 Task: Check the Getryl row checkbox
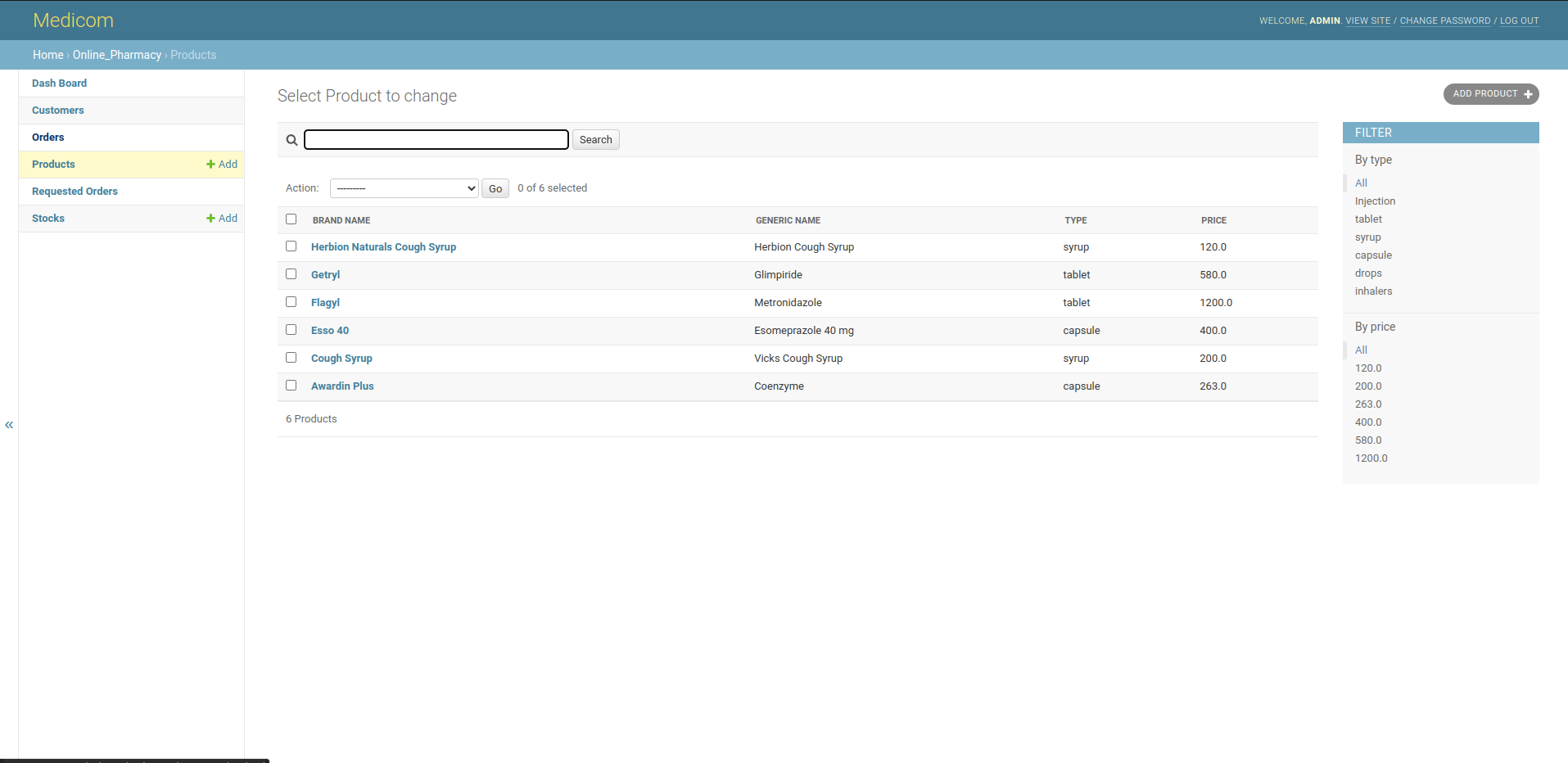point(291,274)
